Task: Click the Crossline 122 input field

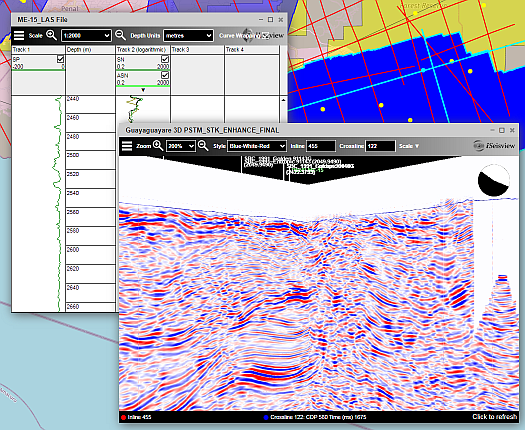Action: pyautogui.click(x=380, y=146)
